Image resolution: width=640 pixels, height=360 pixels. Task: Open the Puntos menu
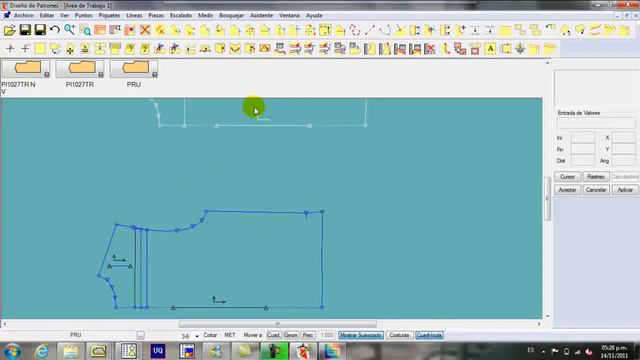pyautogui.click(x=83, y=15)
